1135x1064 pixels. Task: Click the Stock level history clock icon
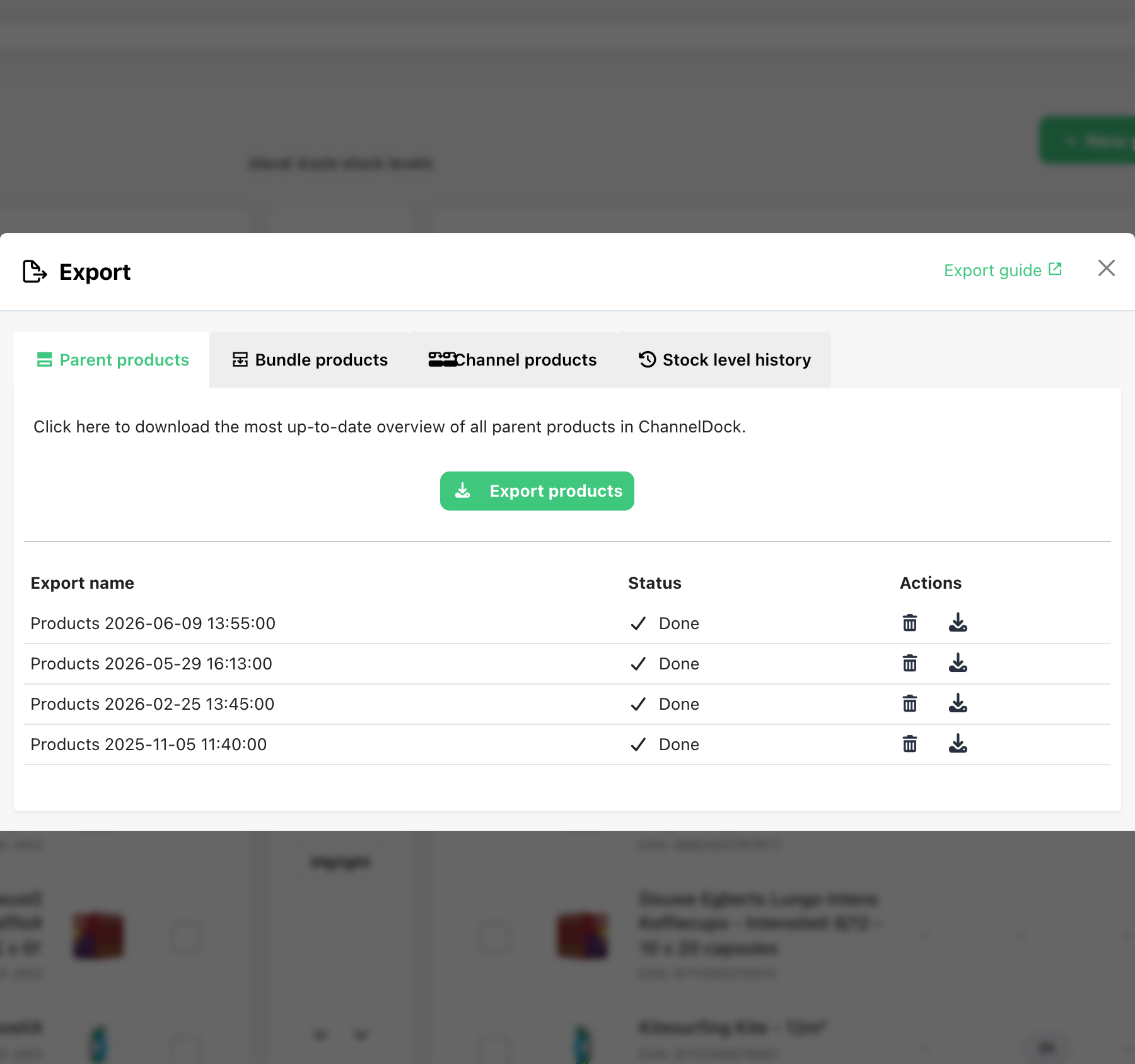point(648,359)
